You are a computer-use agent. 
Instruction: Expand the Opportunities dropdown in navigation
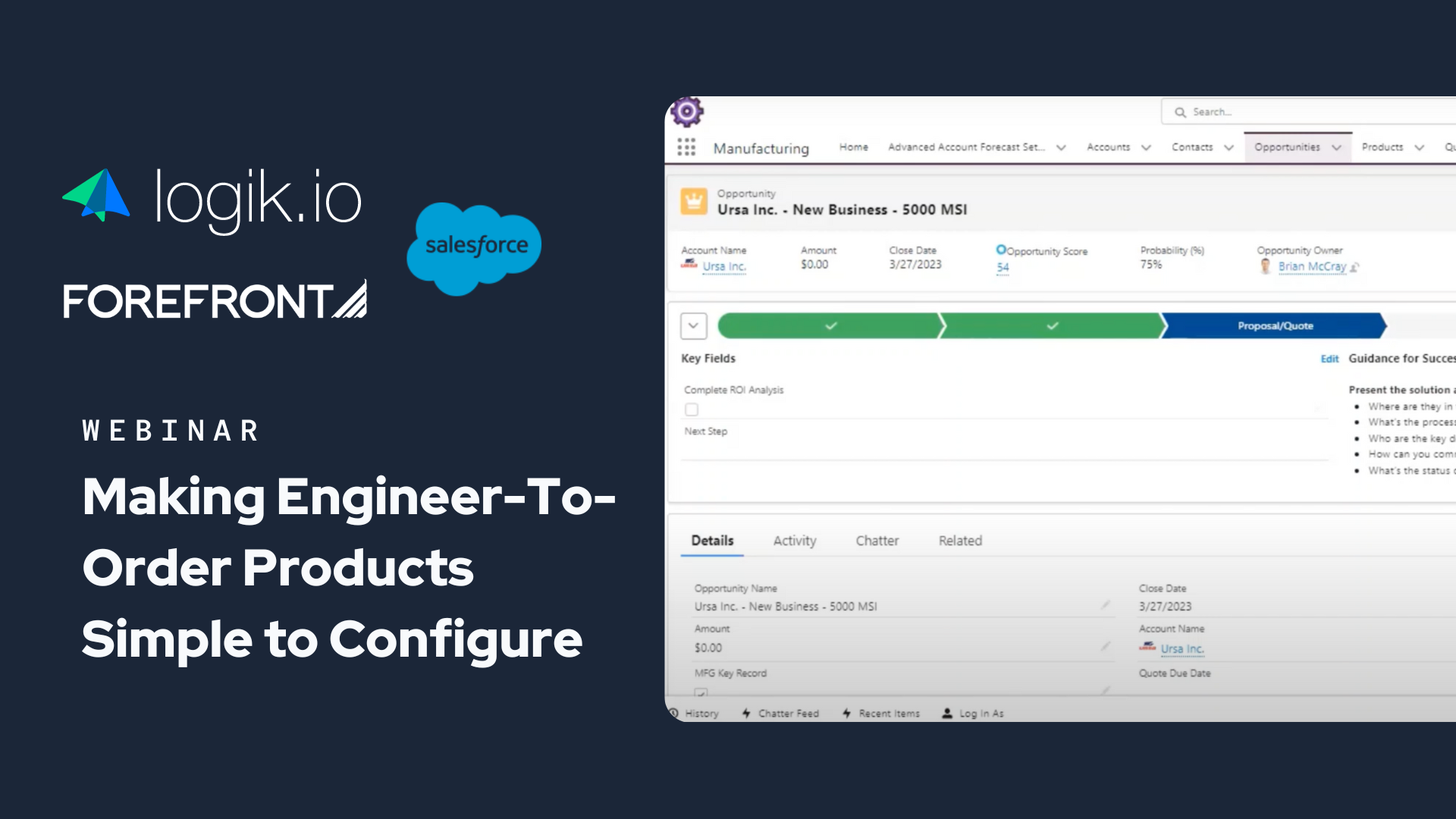[x=1338, y=147]
